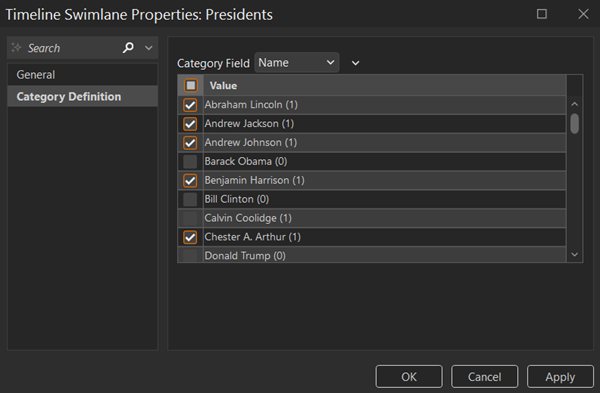600x393 pixels.
Task: Uncheck Chester A. Arthur checkbox
Action: tap(190, 237)
